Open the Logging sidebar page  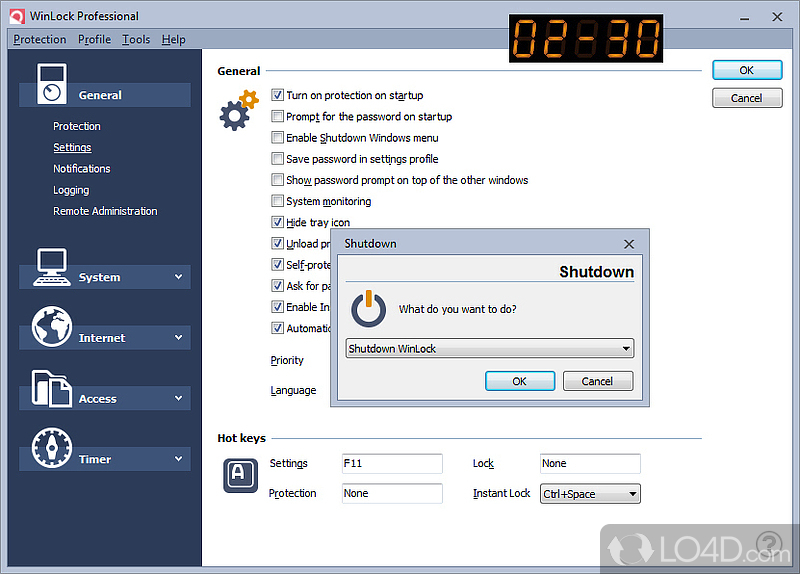[x=71, y=190]
